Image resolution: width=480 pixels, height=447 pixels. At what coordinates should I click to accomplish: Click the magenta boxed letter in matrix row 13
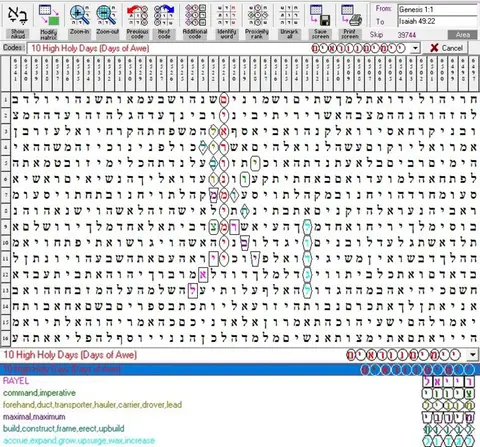[x=193, y=291]
